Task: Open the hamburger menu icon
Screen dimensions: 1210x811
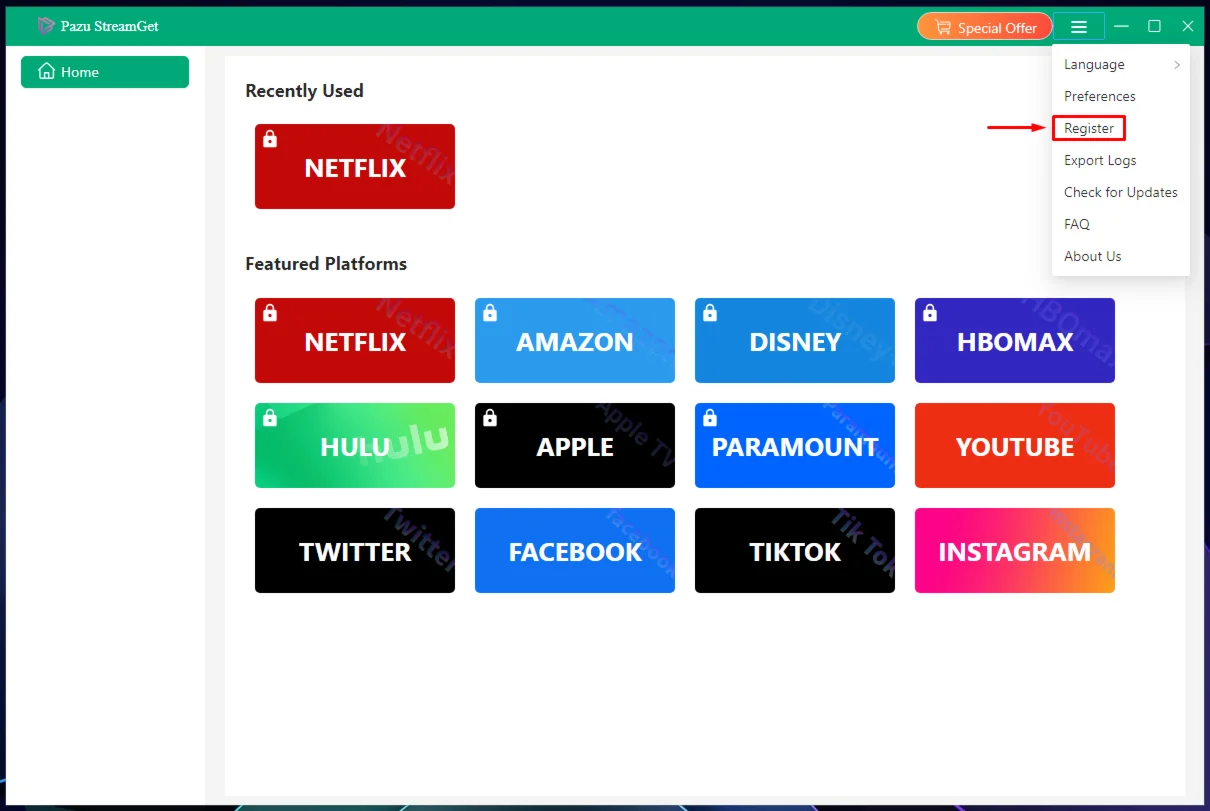Action: 1078,27
